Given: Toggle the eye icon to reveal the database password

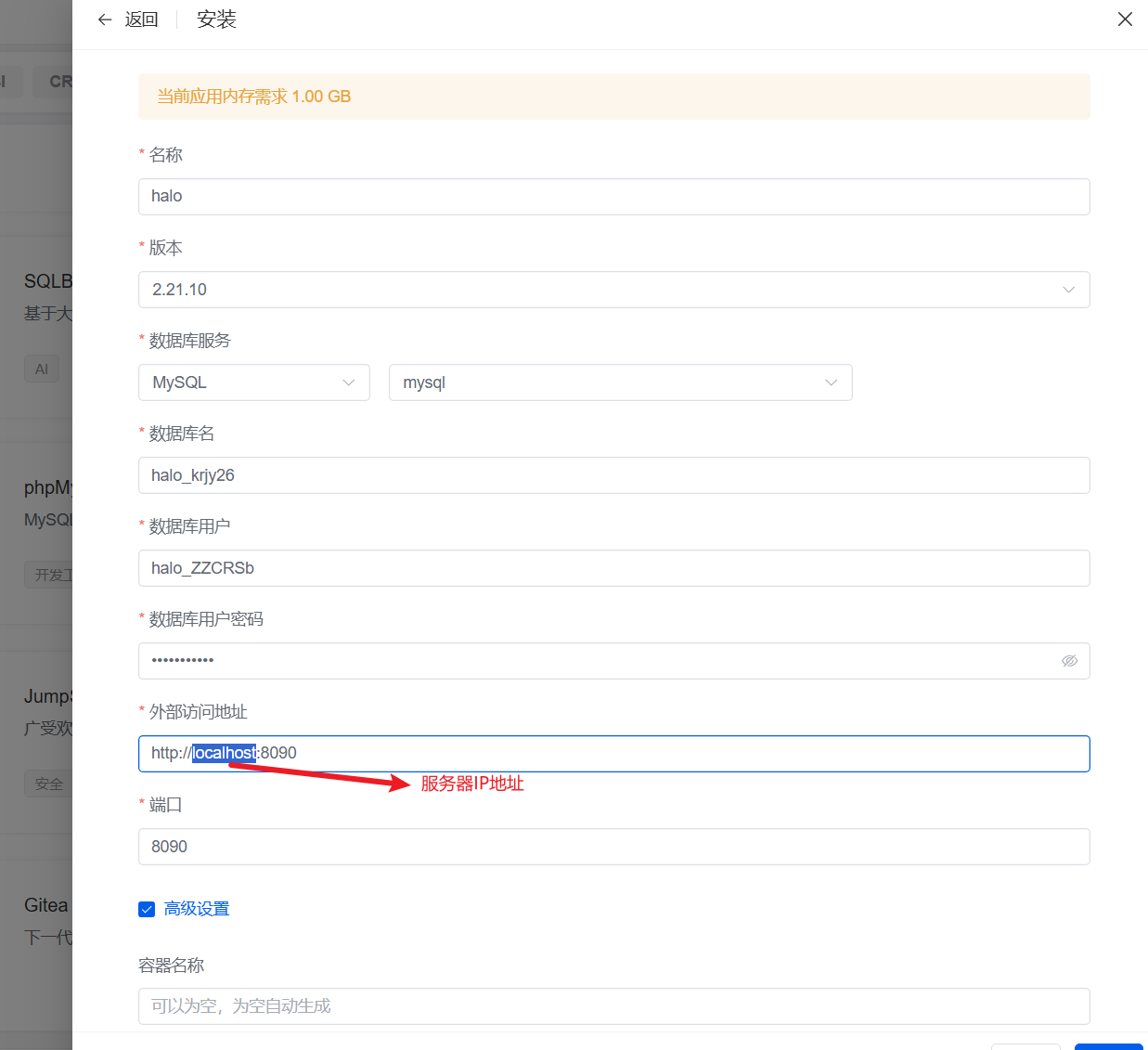Looking at the screenshot, I should (1069, 660).
